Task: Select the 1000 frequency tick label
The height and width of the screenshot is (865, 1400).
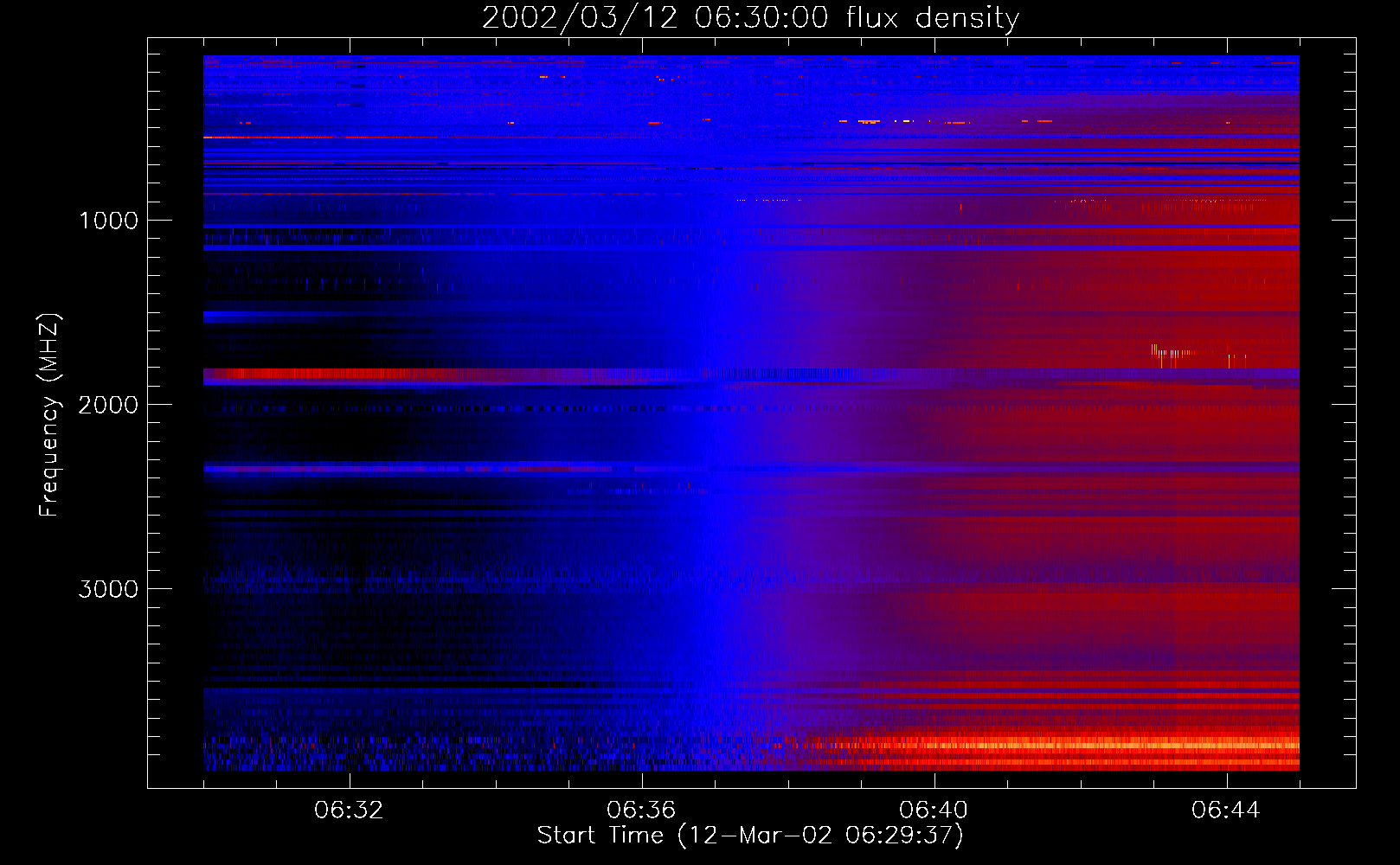Action: (108, 221)
